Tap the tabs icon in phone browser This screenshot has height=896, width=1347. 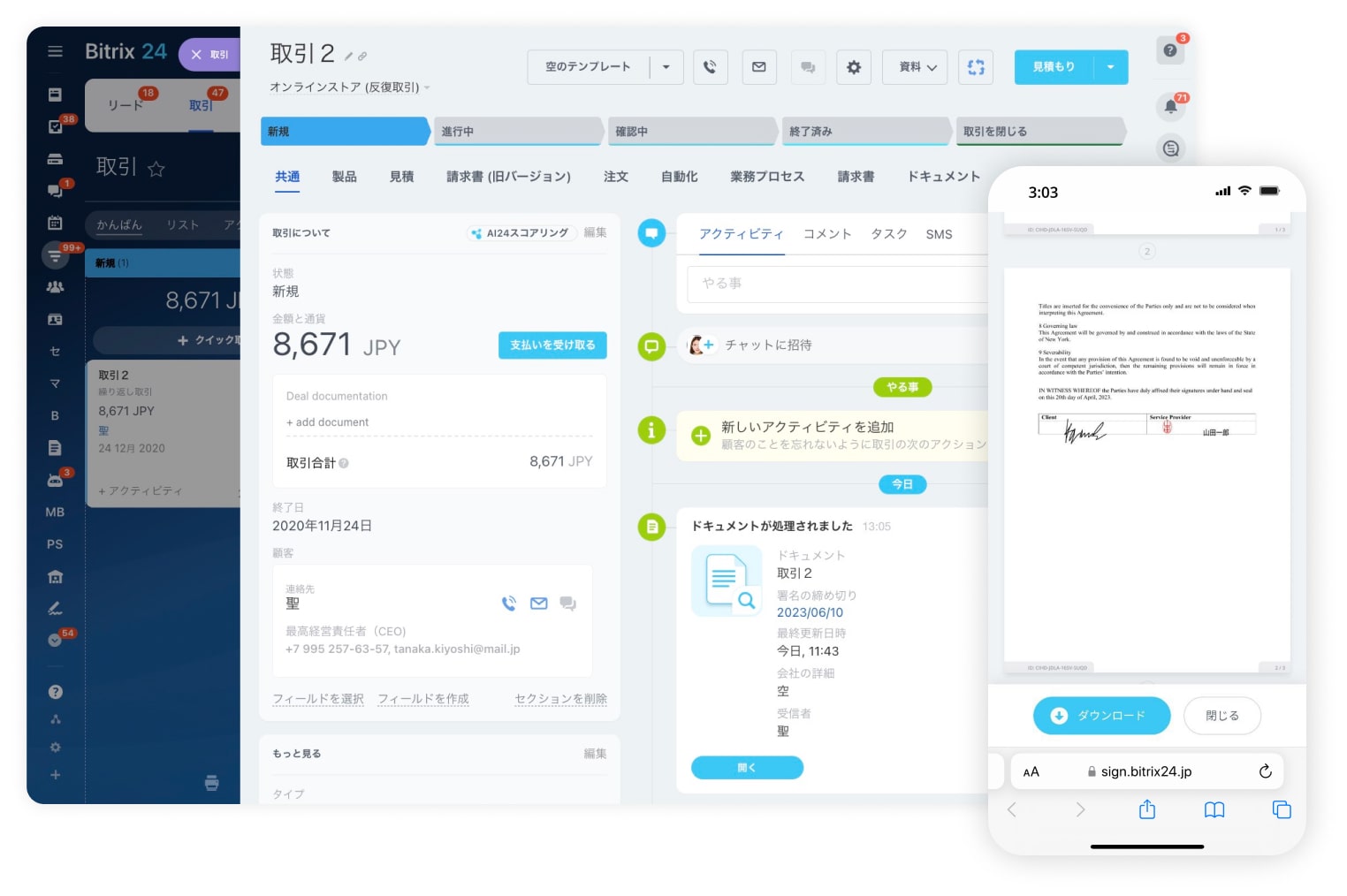coord(1282,809)
